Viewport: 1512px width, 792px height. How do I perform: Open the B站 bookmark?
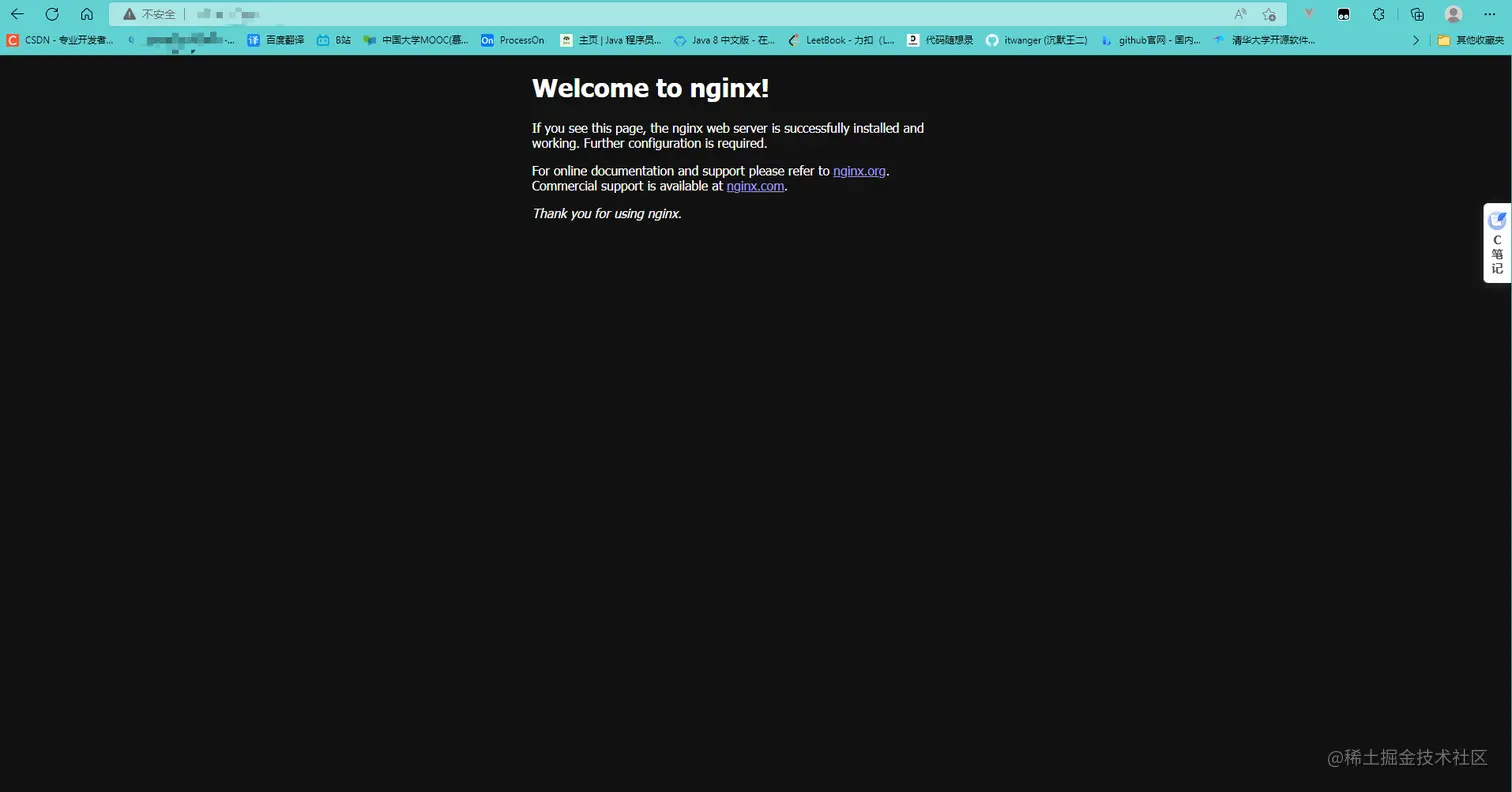coord(334,40)
